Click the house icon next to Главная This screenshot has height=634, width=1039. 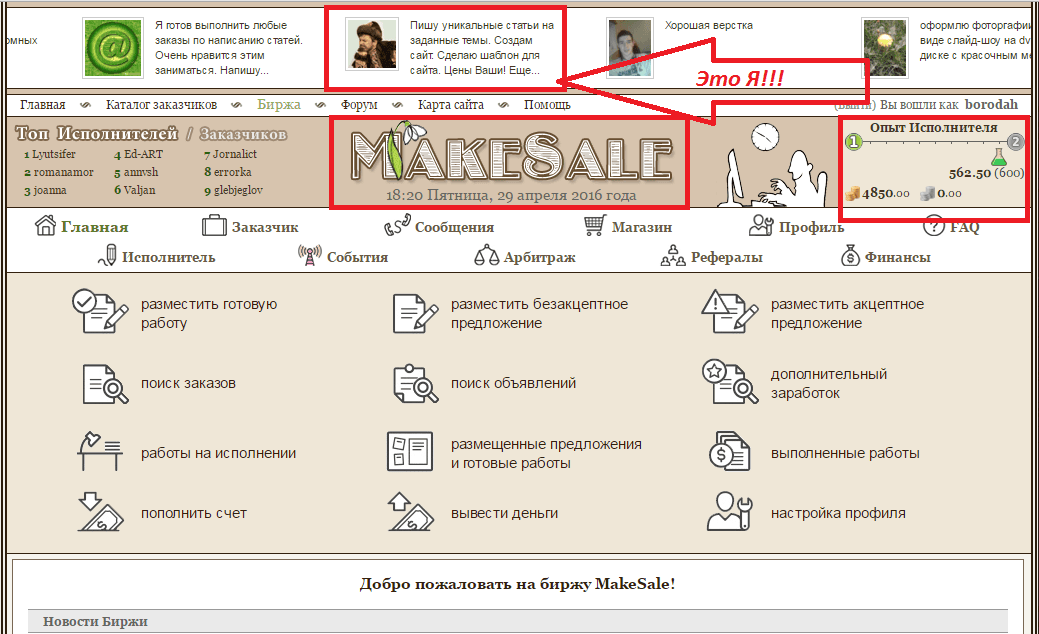tap(45, 225)
